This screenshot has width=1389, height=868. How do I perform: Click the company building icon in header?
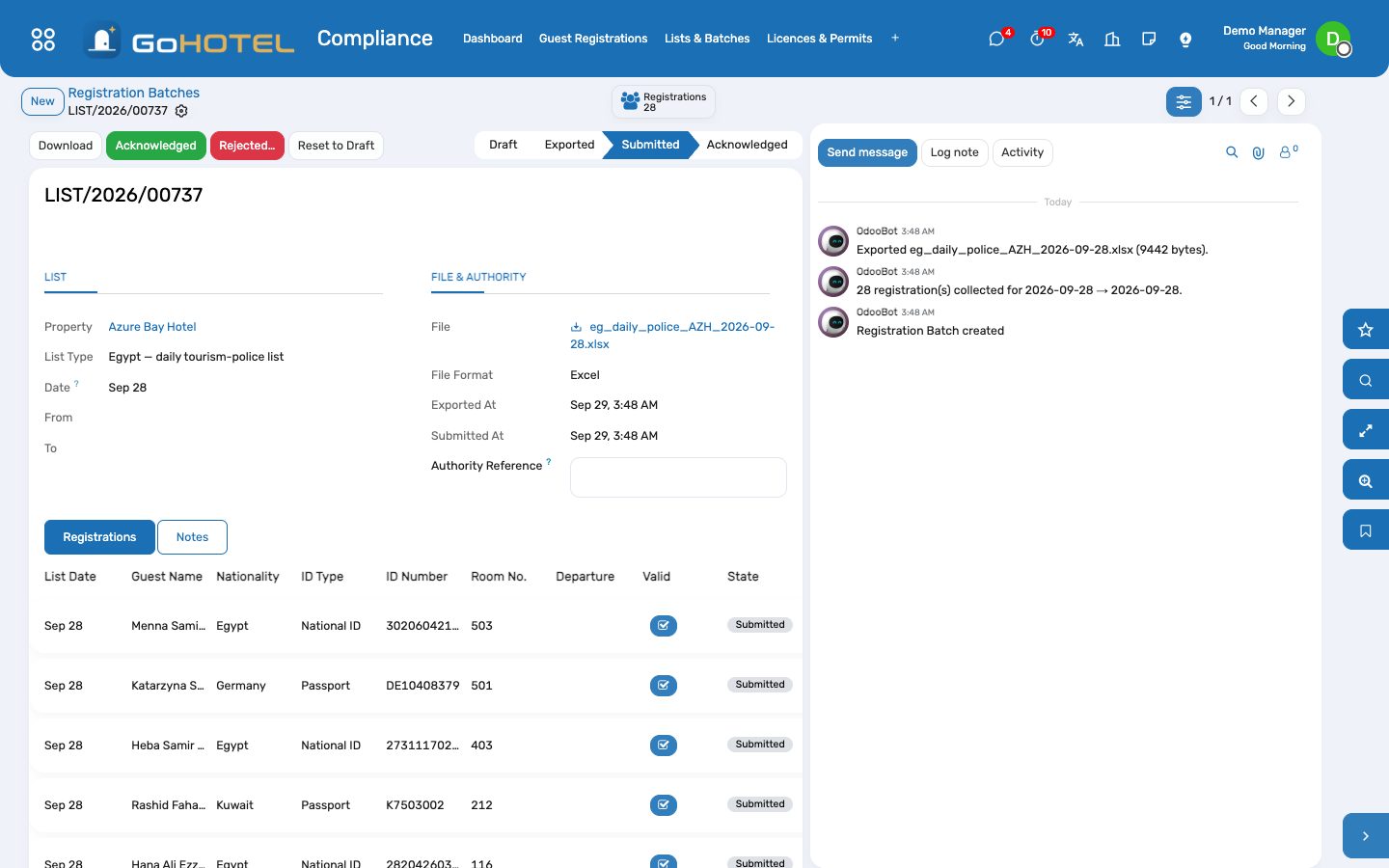tap(1112, 39)
